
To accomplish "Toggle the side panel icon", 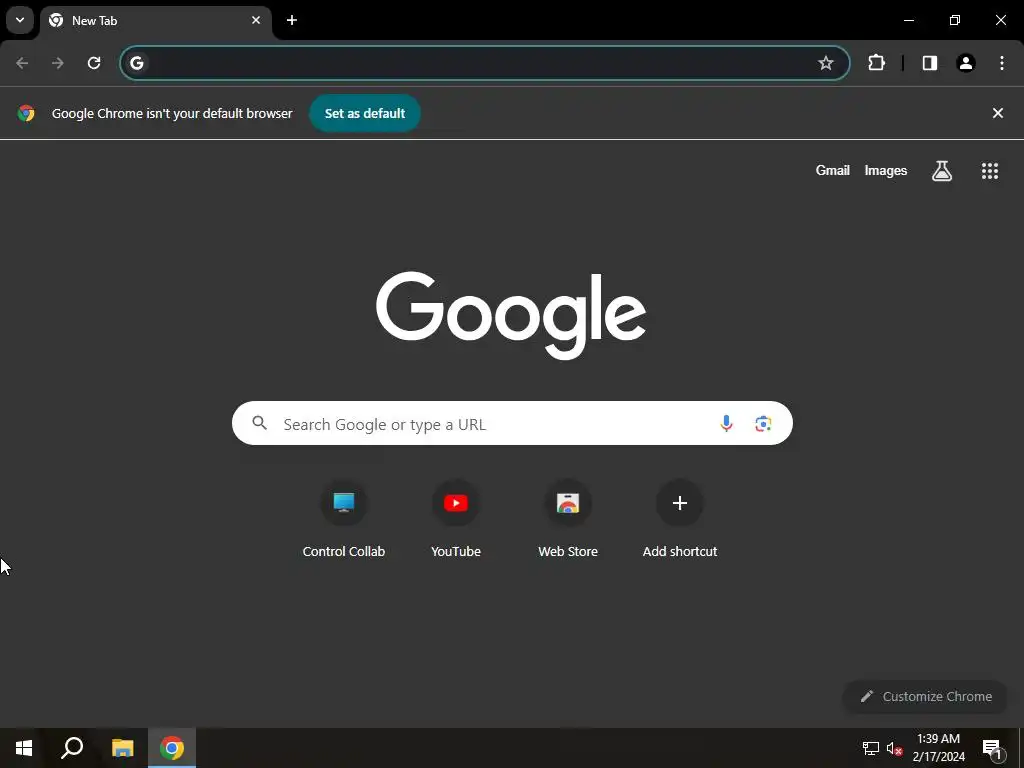I will click(930, 63).
